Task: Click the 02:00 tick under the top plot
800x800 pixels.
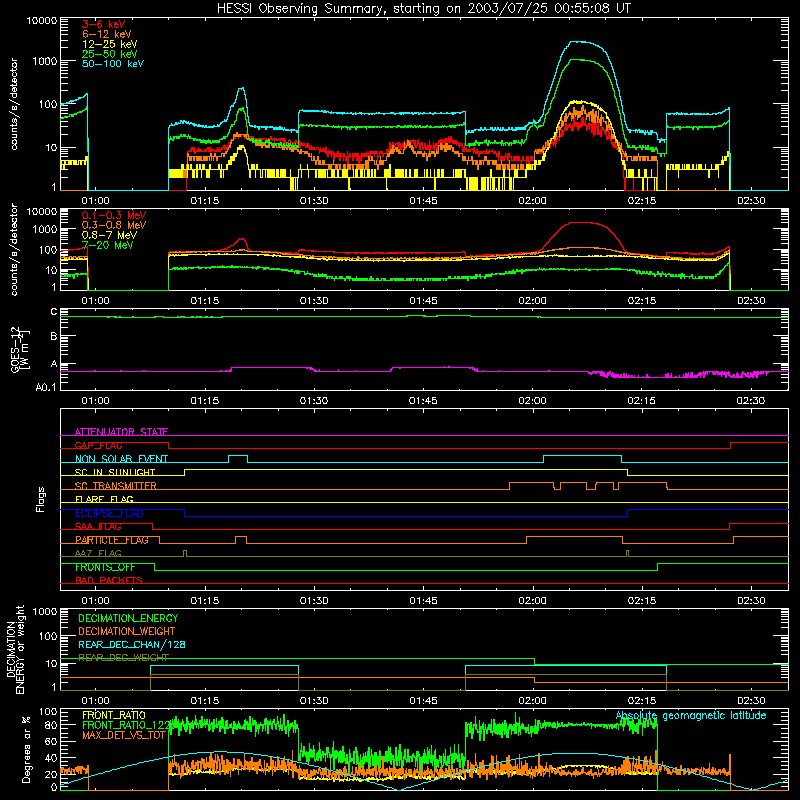Action: click(532, 201)
